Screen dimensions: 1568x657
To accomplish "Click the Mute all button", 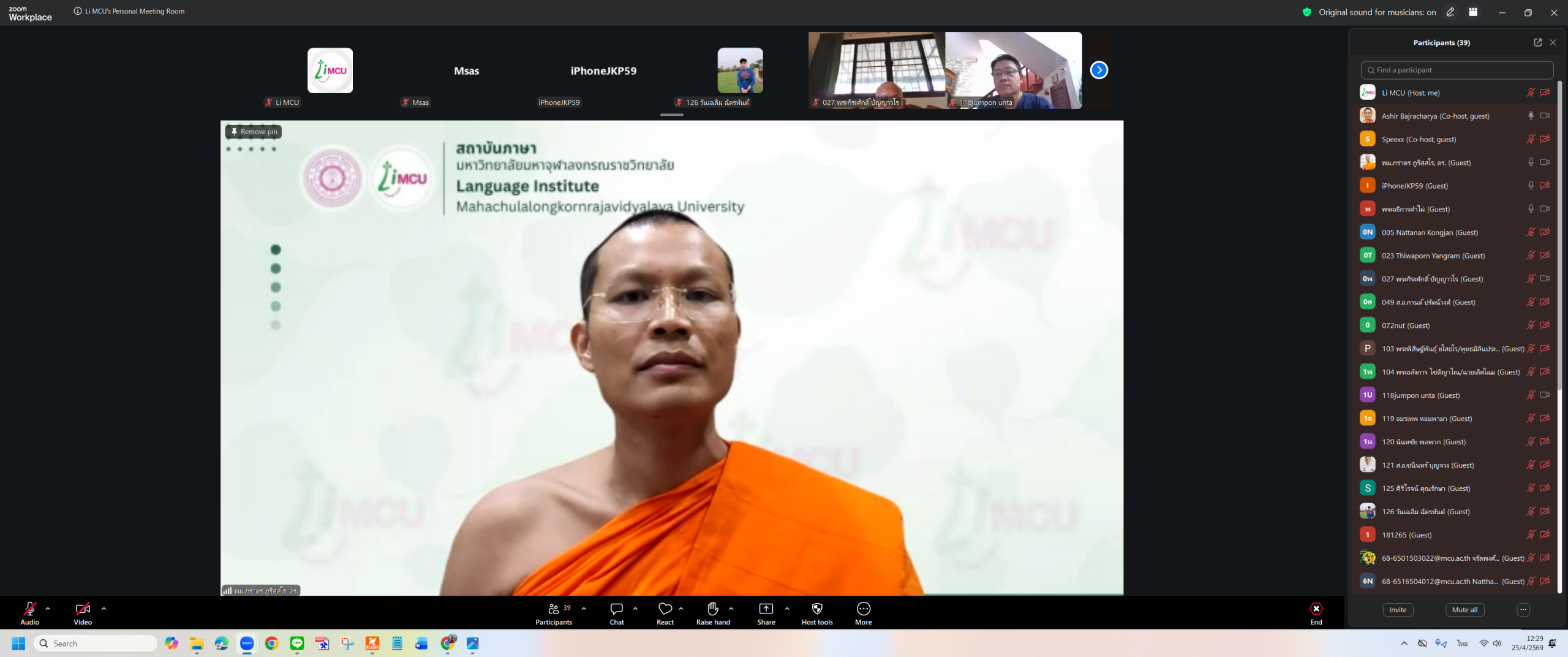I will coord(1464,610).
